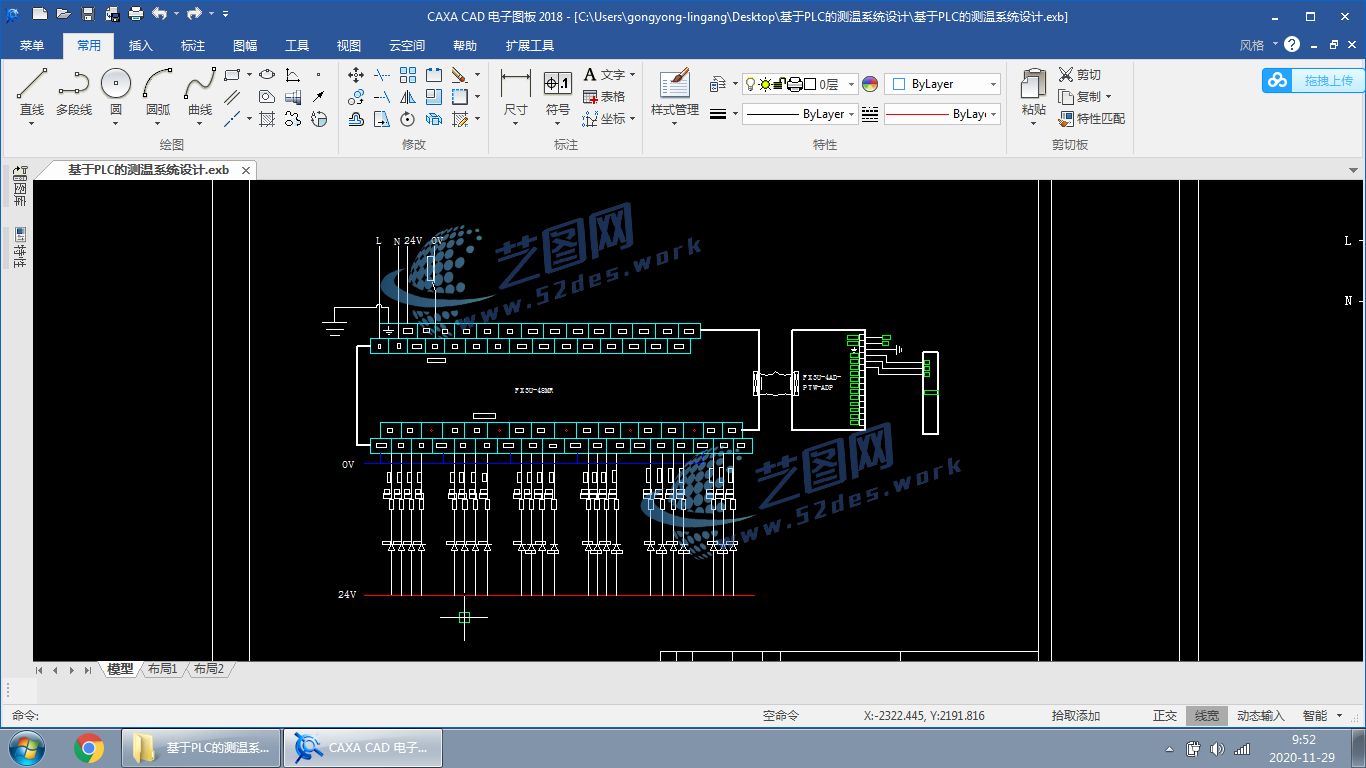Expand the 复制 copy dropdown arrow

(x=1108, y=97)
